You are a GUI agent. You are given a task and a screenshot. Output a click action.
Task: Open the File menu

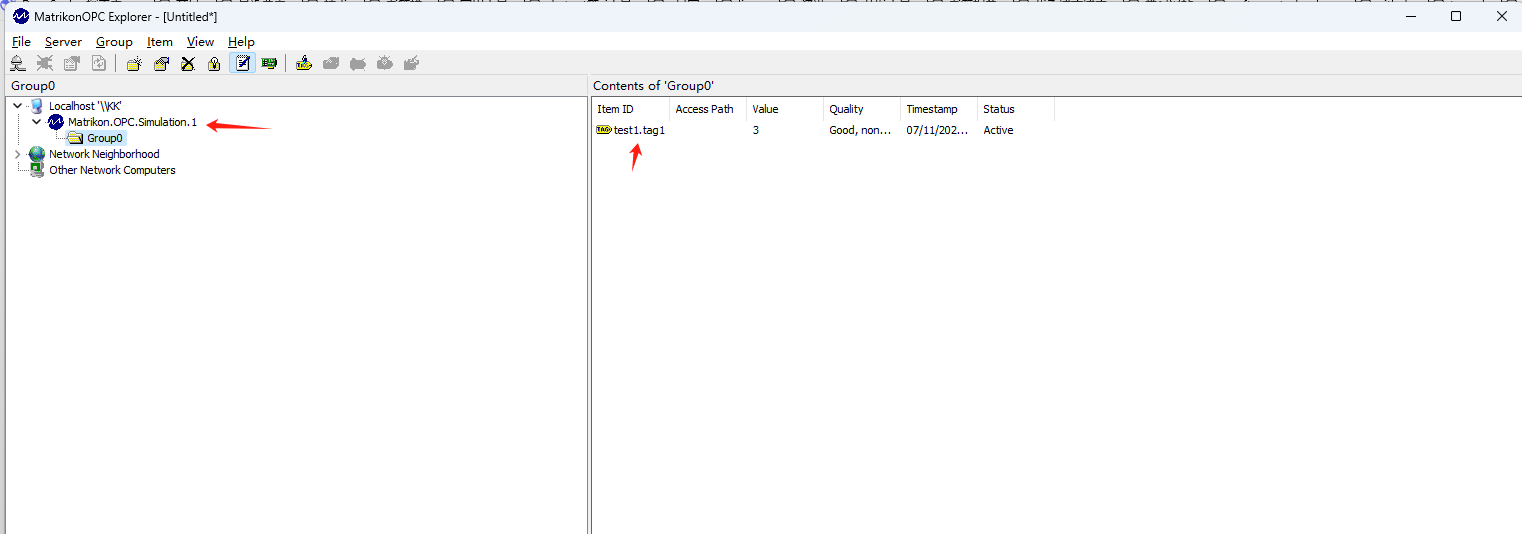coord(21,42)
